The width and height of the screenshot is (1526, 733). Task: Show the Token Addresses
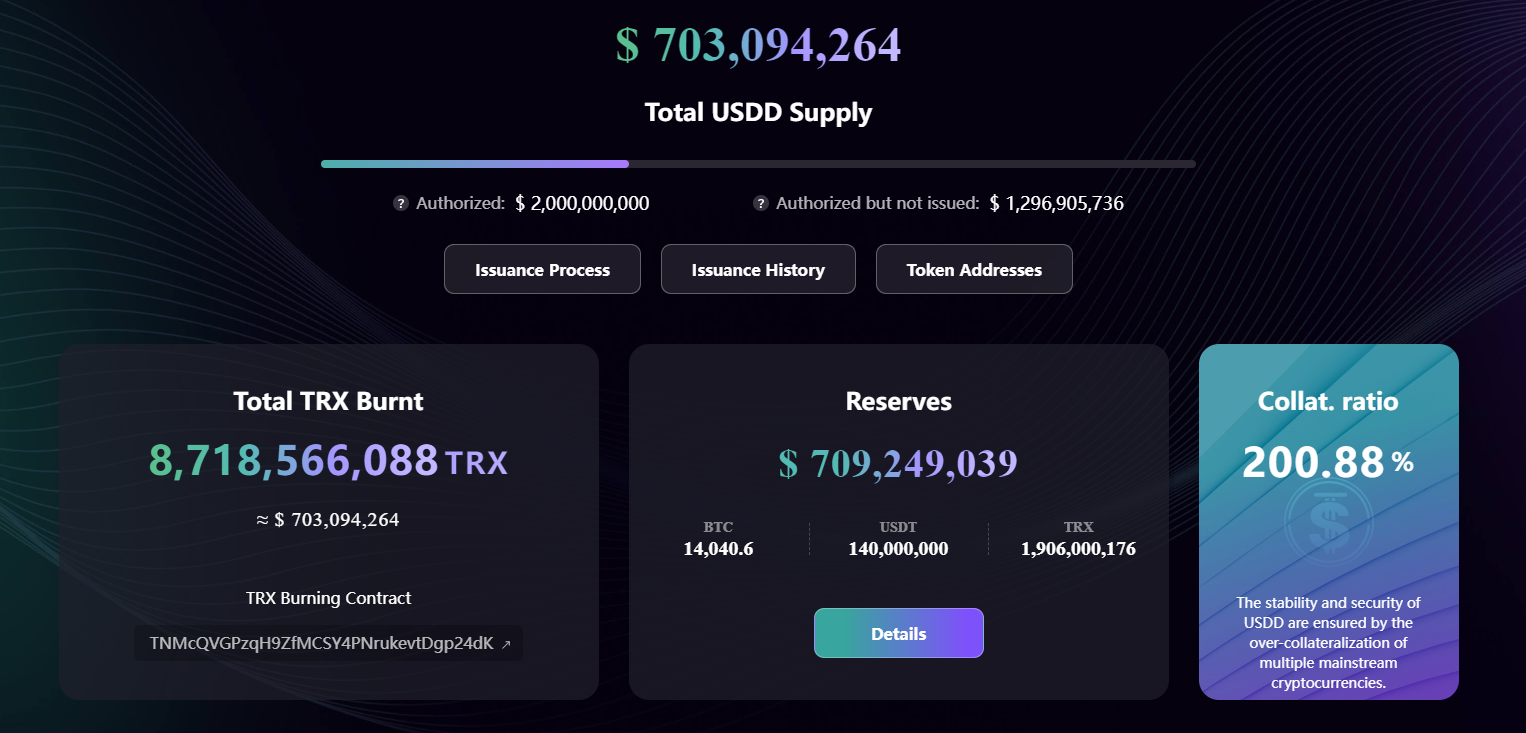[974, 270]
